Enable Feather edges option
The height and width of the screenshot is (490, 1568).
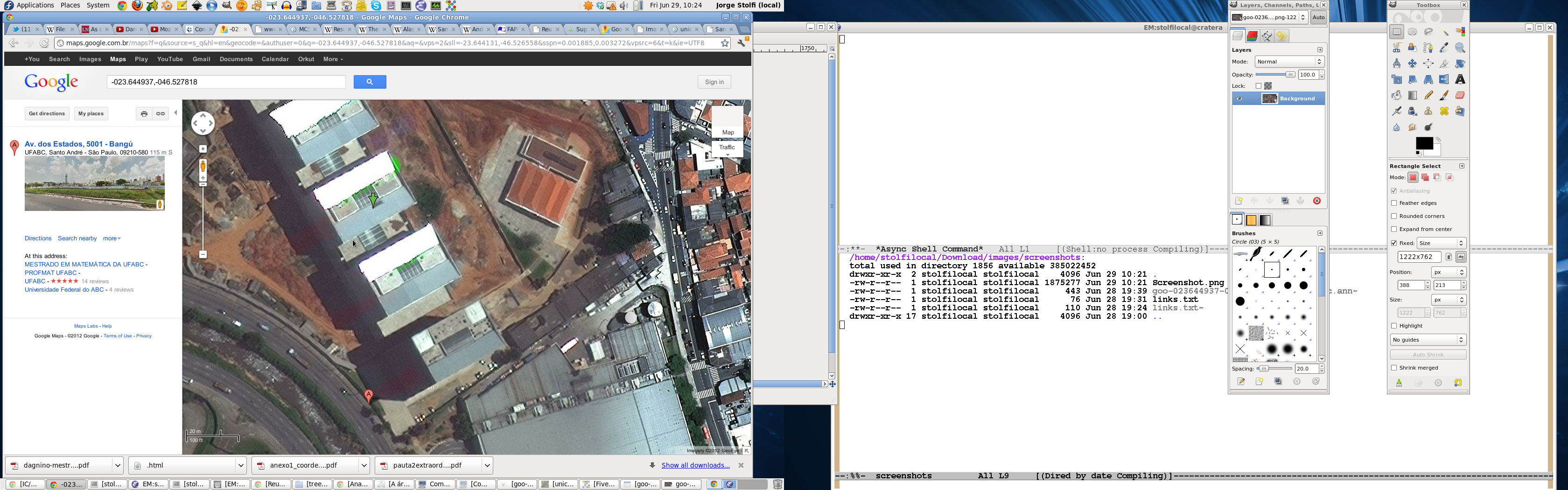1394,203
